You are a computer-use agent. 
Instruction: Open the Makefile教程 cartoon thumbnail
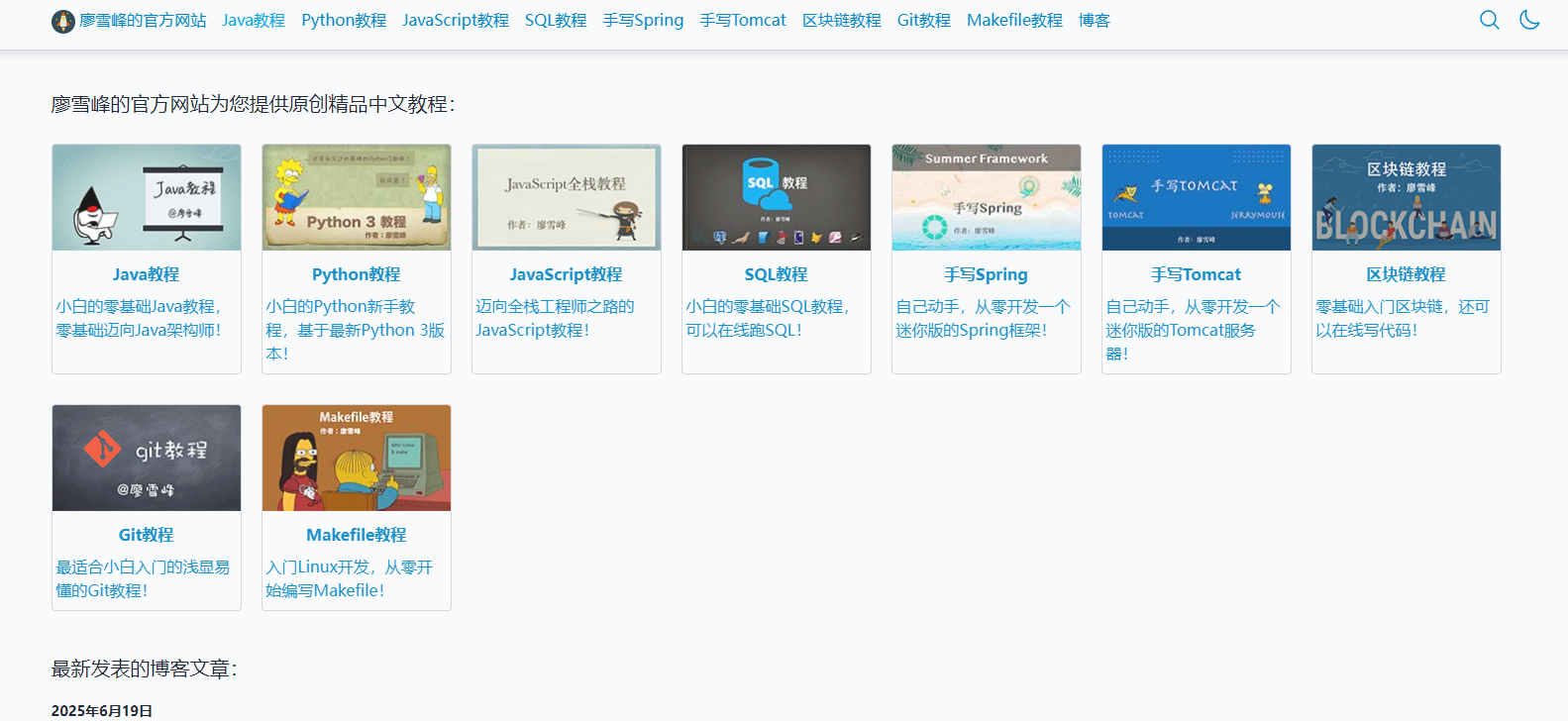357,458
